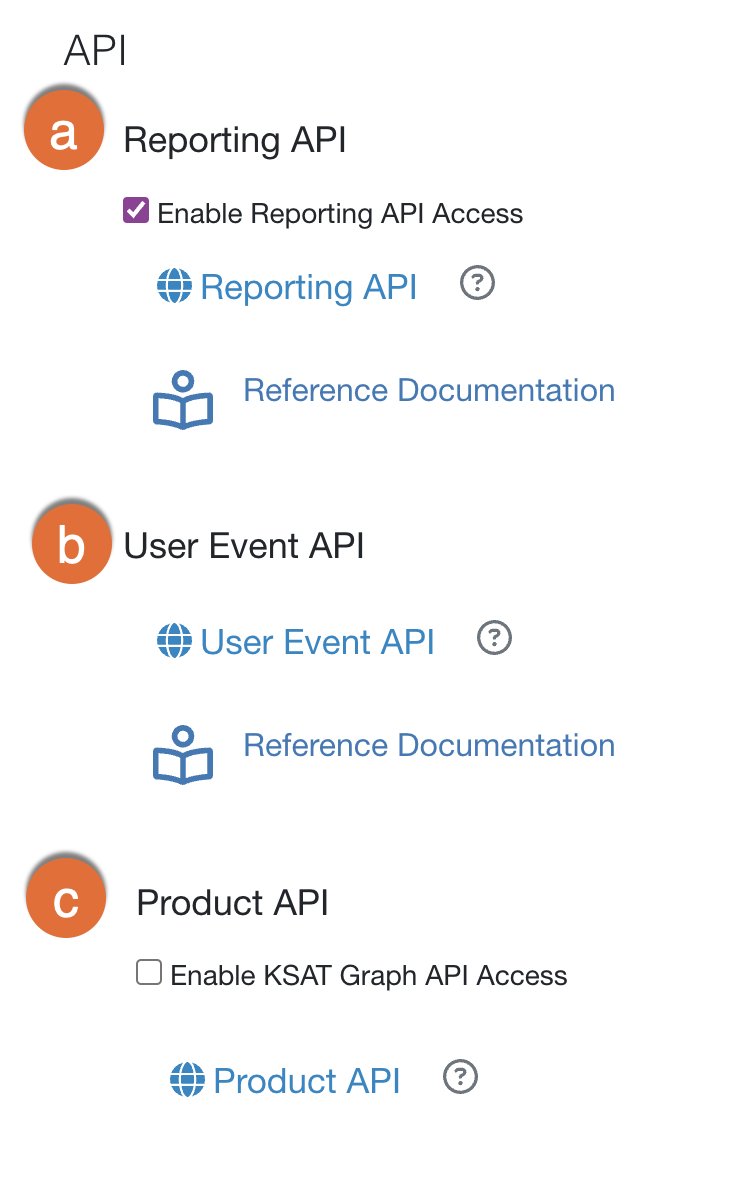Click the globe icon next to User Event API
The width and height of the screenshot is (732, 1178).
tap(177, 641)
